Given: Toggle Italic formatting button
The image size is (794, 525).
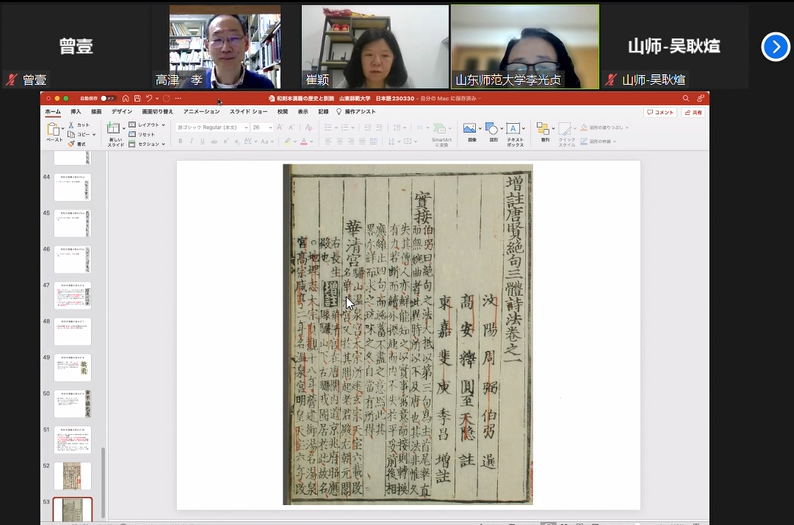Looking at the screenshot, I should point(192,141).
